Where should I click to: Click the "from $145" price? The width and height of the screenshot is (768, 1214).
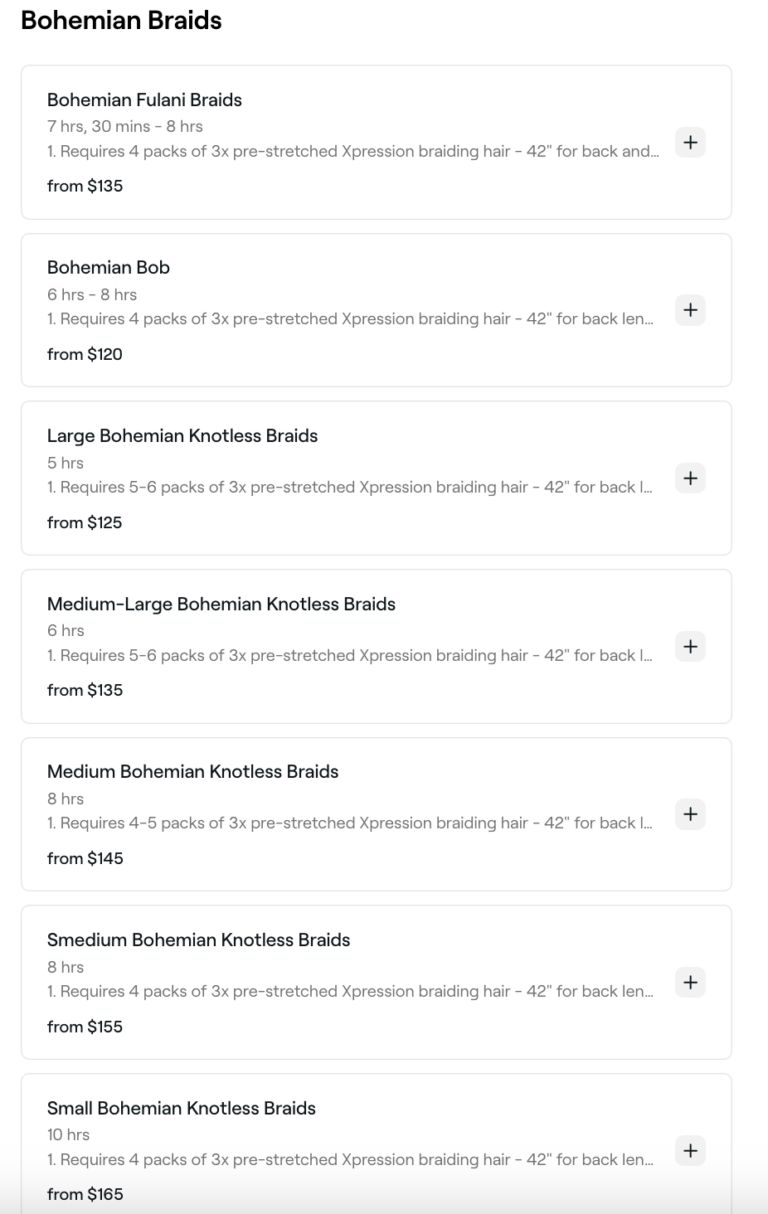coord(85,858)
